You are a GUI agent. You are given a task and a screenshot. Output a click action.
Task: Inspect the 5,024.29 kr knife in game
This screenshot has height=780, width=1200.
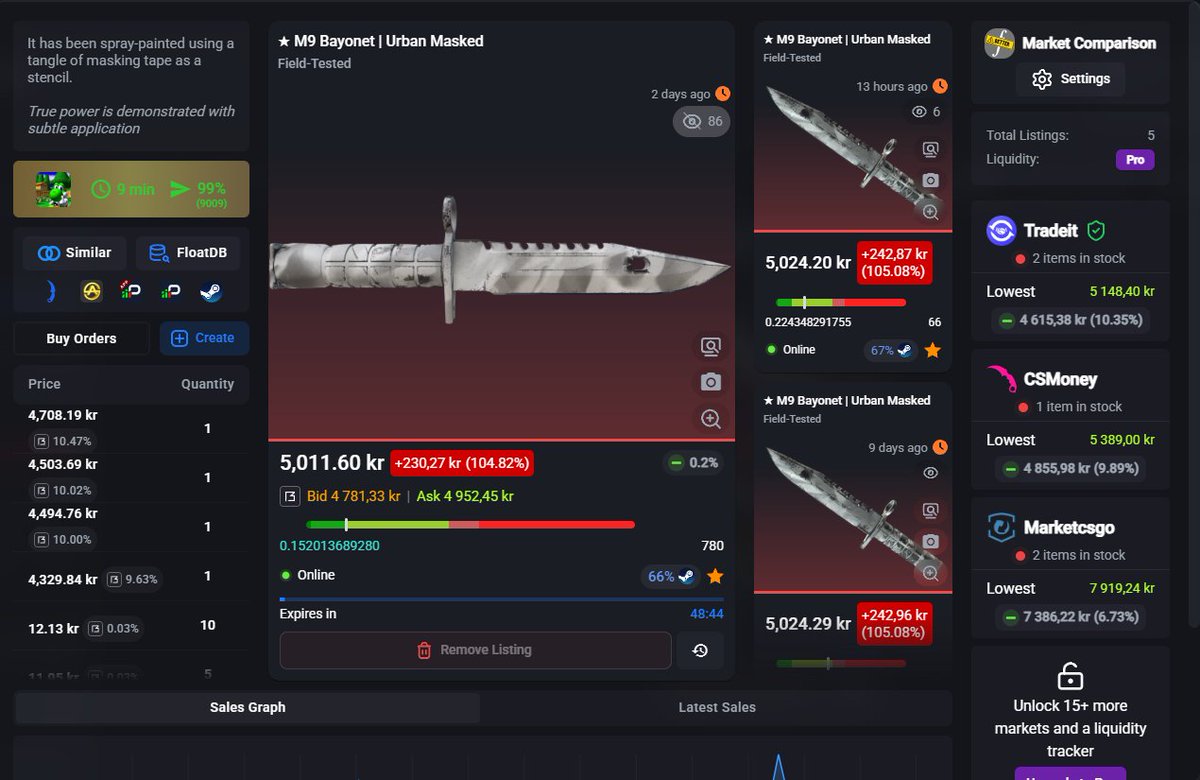tap(931, 511)
